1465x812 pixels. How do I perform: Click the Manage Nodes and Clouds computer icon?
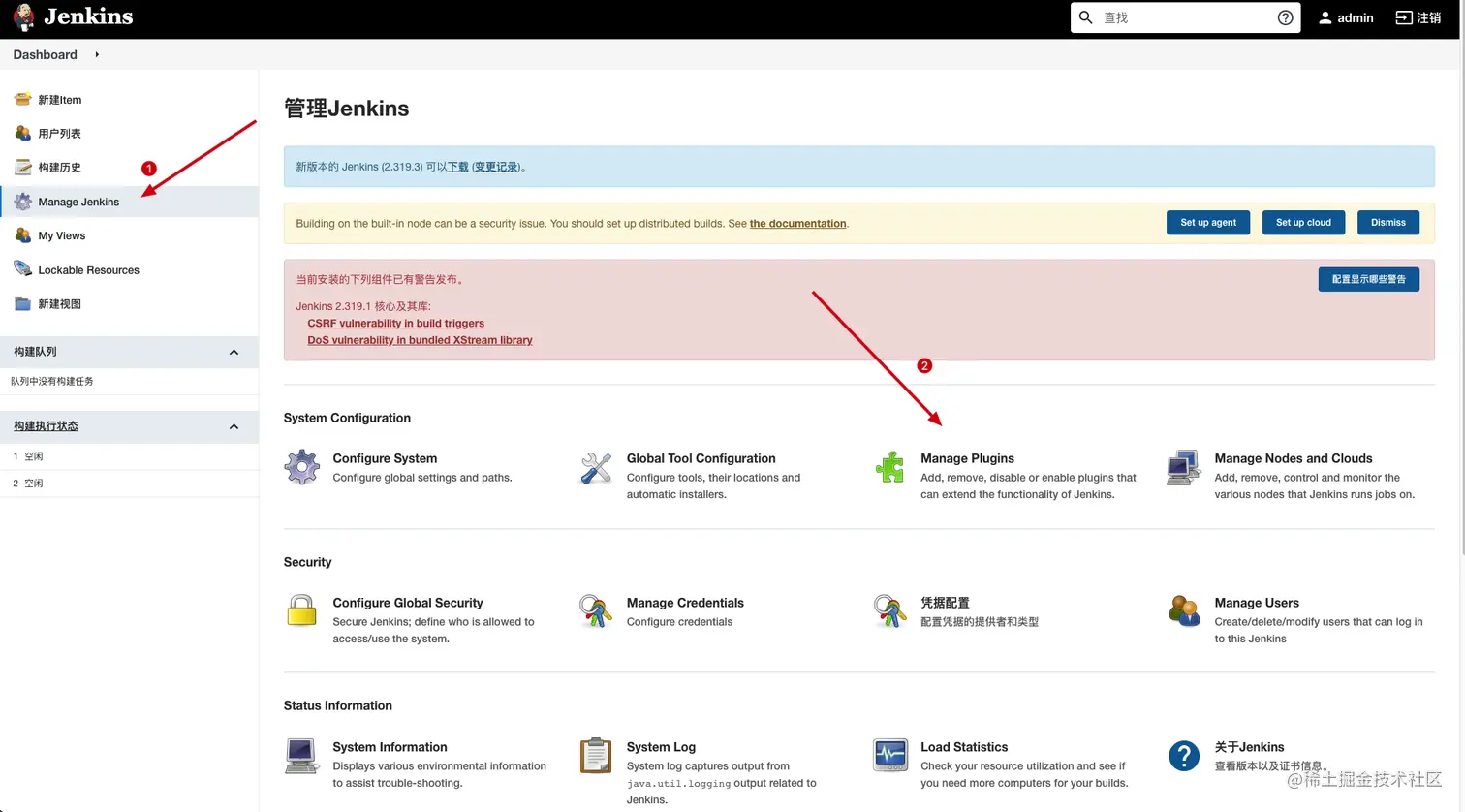(x=1183, y=467)
